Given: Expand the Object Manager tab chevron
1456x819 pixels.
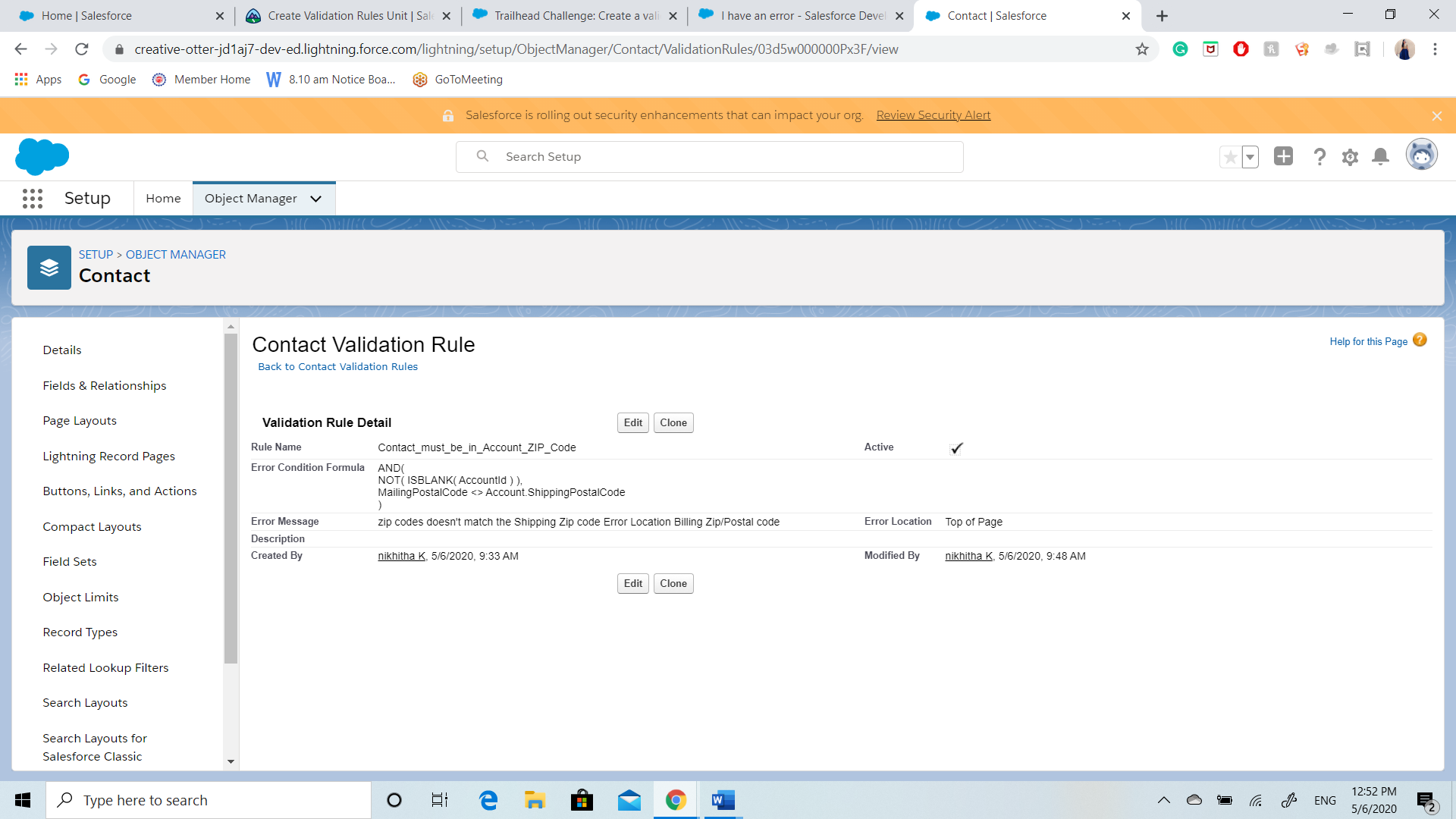Looking at the screenshot, I should click(316, 199).
